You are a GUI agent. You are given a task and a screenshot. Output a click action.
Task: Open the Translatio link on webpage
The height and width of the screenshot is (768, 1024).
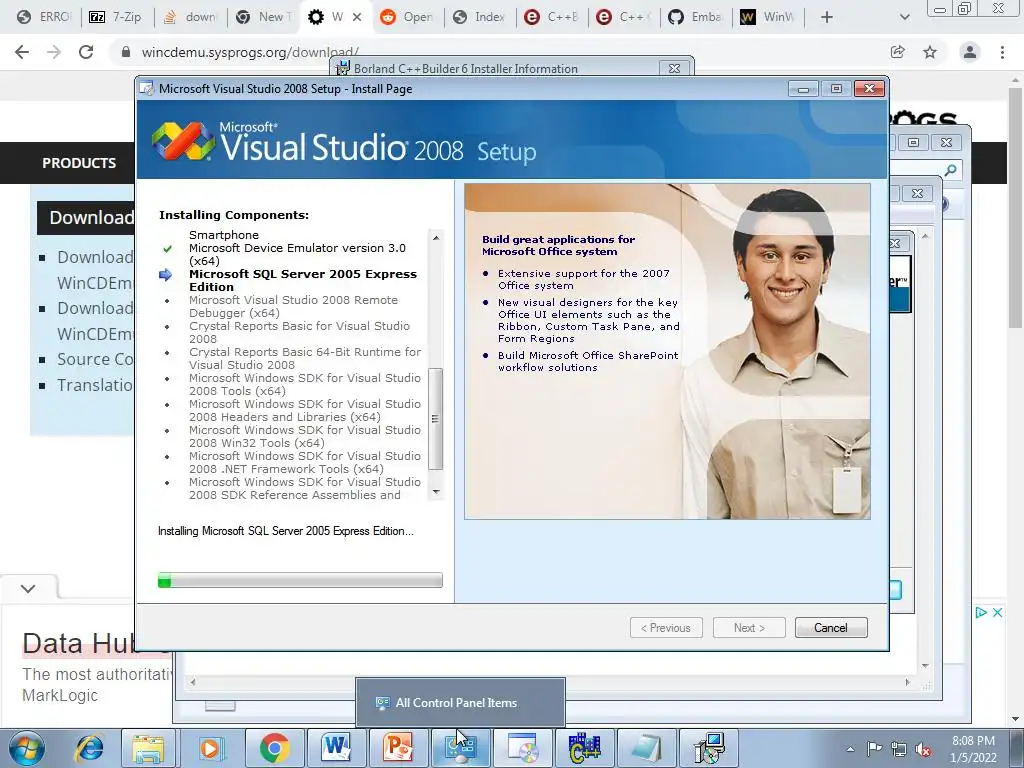coord(95,385)
